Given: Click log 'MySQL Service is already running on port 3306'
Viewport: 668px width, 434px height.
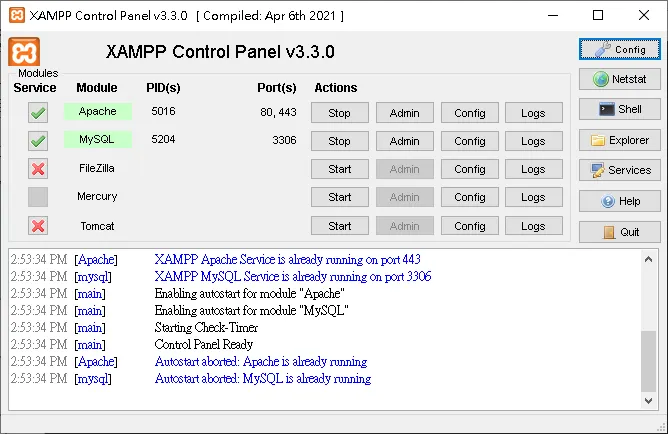Looking at the screenshot, I should click(293, 276).
